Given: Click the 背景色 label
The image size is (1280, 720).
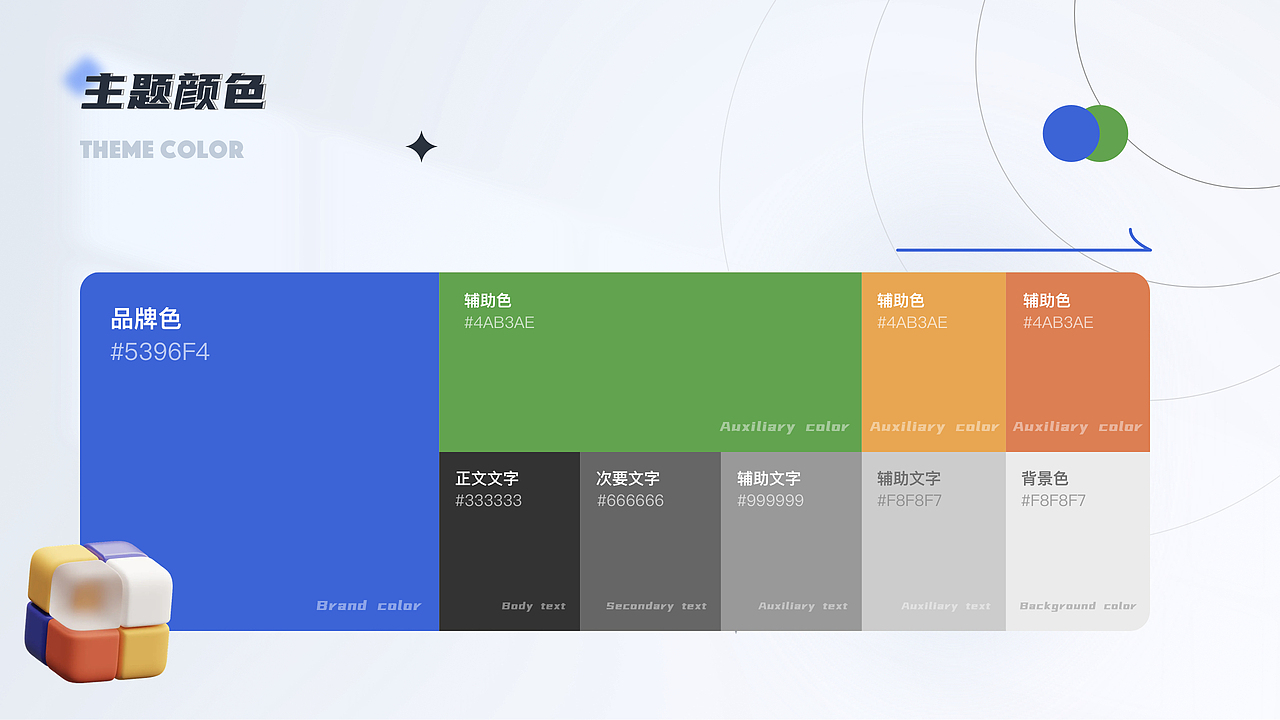Looking at the screenshot, I should (1045, 478).
